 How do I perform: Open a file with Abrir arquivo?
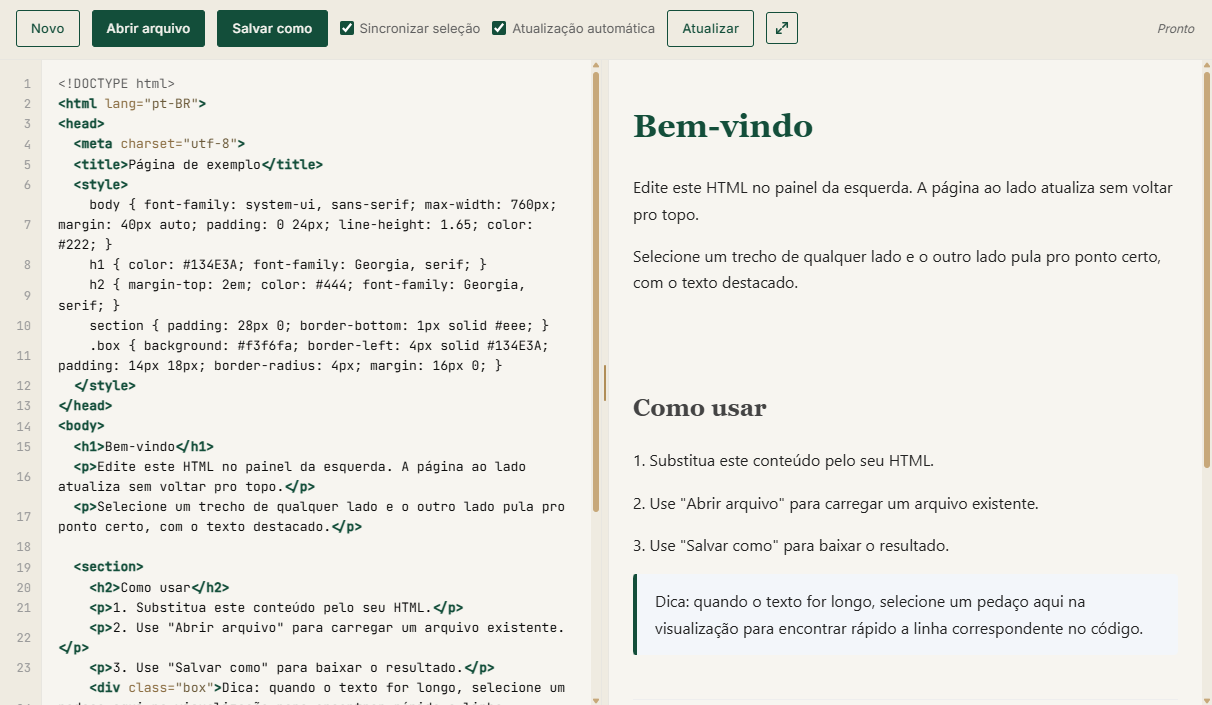[148, 28]
